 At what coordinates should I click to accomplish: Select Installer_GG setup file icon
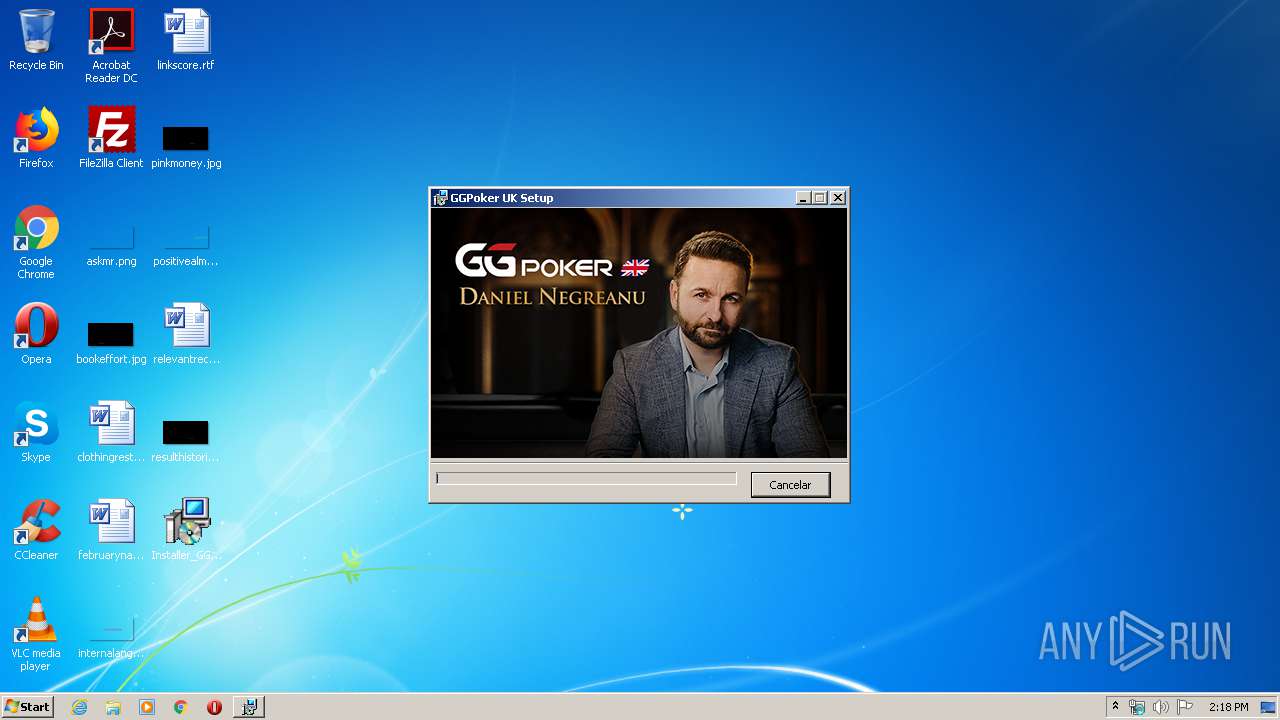coord(186,530)
